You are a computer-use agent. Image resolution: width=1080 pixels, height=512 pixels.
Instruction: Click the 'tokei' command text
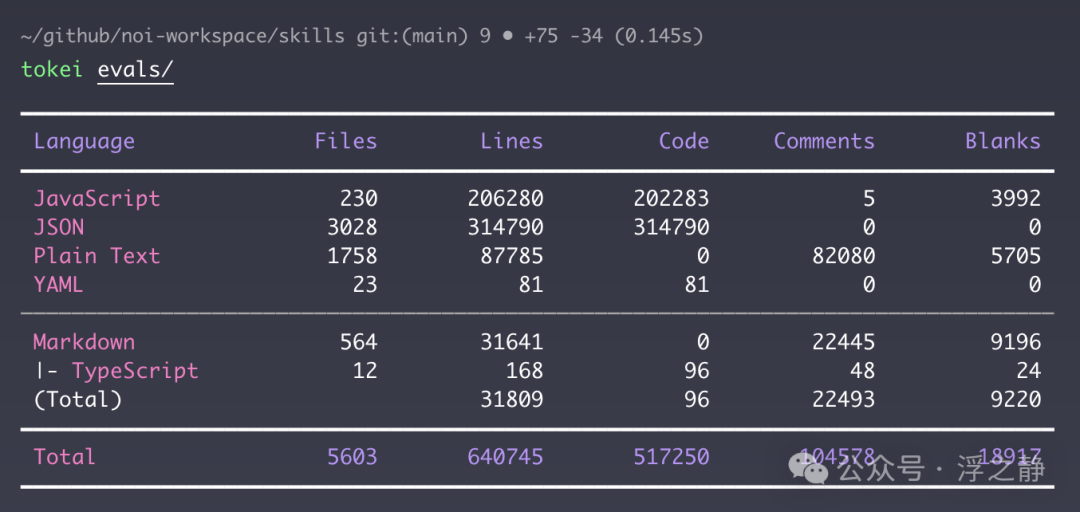tap(52, 70)
